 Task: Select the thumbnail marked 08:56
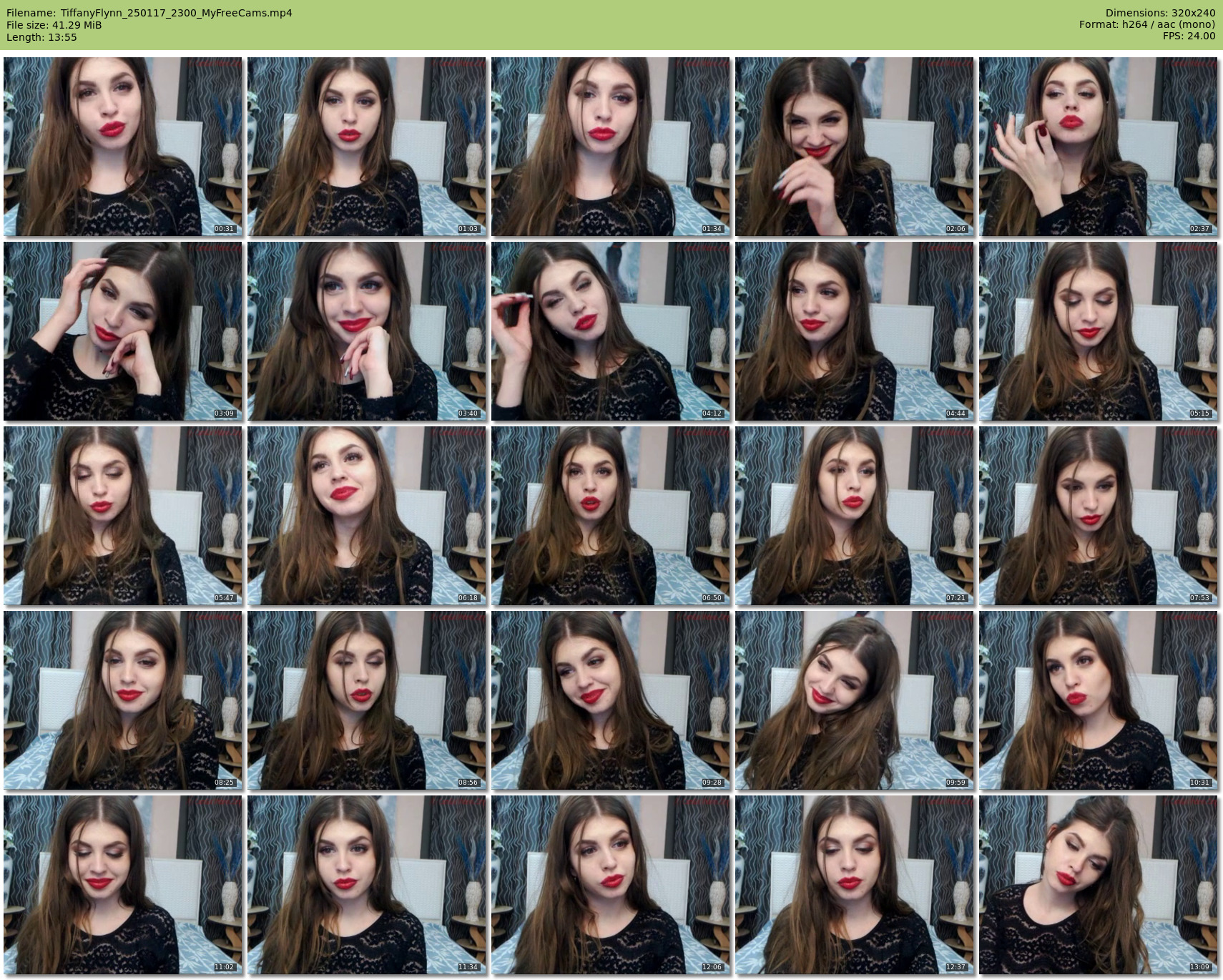pyautogui.click(x=366, y=700)
